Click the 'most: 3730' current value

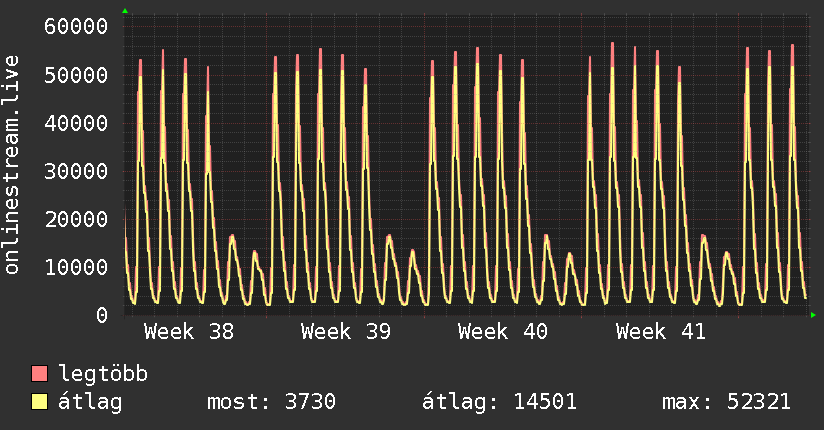pyautogui.click(x=271, y=402)
